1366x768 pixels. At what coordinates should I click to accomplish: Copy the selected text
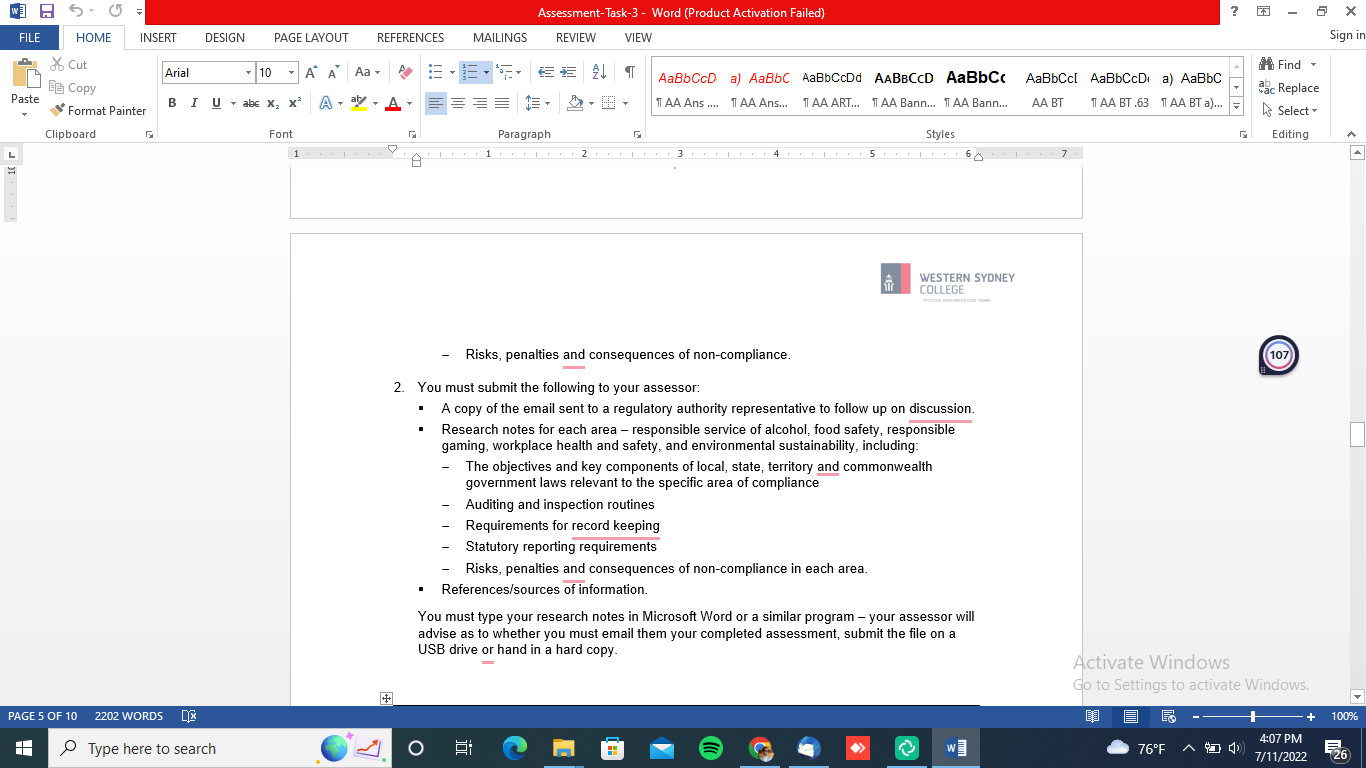(x=73, y=88)
